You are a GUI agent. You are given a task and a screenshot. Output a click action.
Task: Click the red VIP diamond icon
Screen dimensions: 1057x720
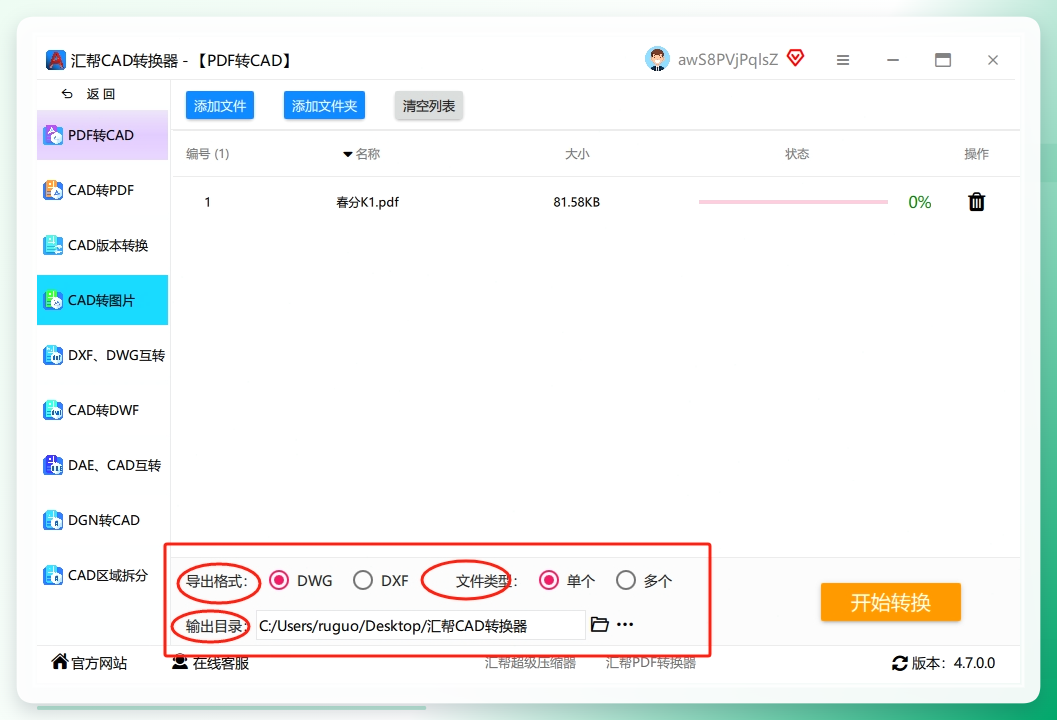tap(795, 58)
